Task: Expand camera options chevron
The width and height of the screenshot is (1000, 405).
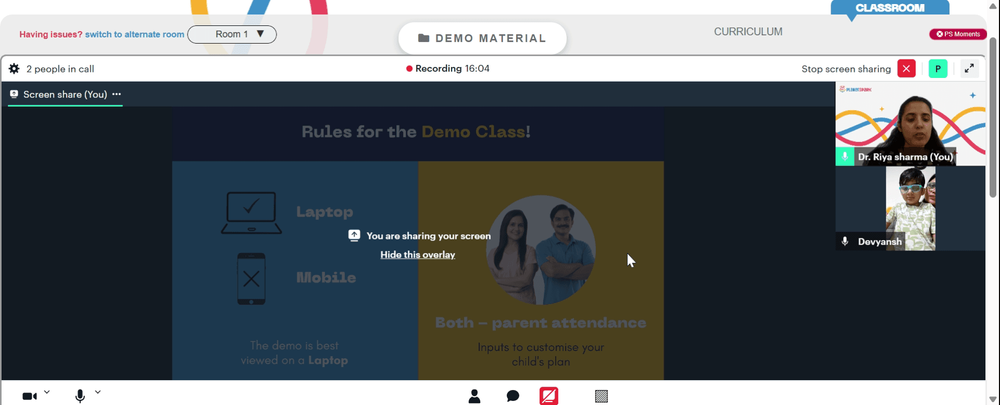Action: pyautogui.click(x=47, y=392)
